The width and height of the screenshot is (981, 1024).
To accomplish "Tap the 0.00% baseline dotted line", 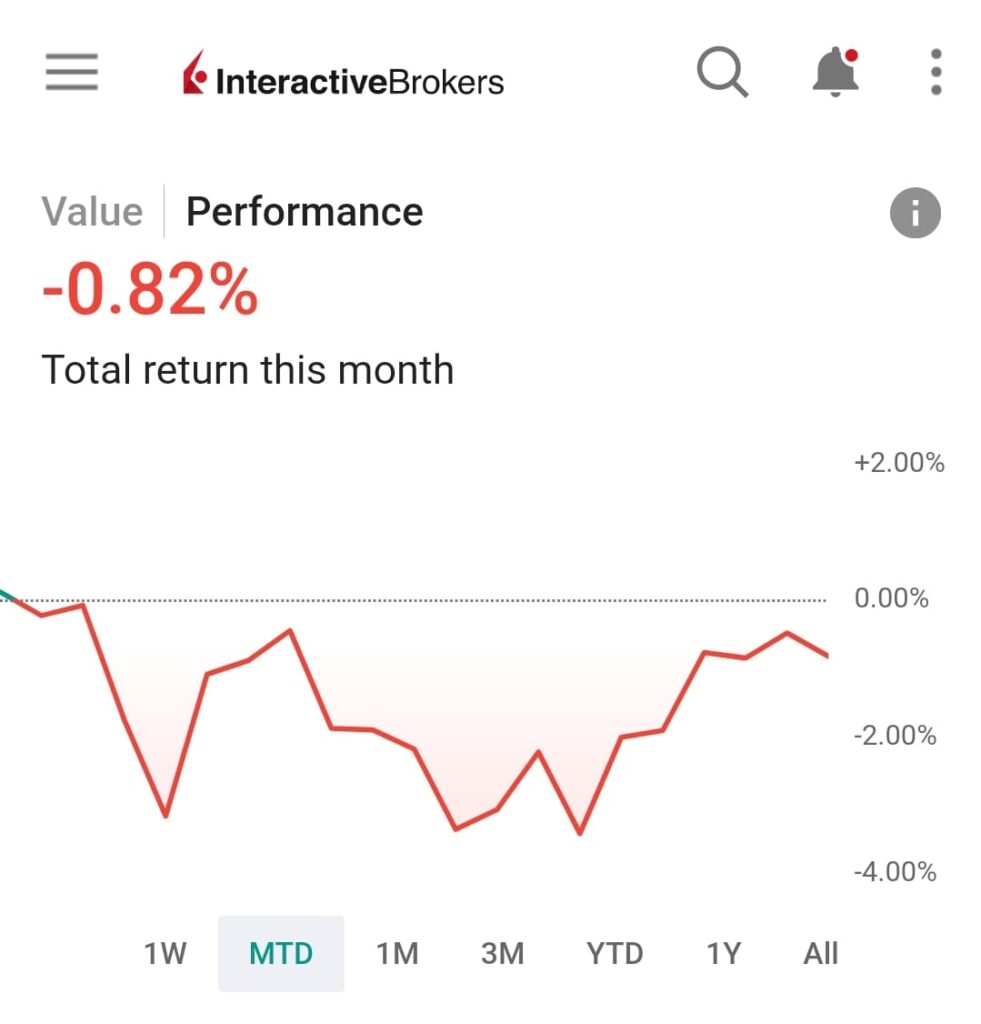I will pyautogui.click(x=500, y=601).
